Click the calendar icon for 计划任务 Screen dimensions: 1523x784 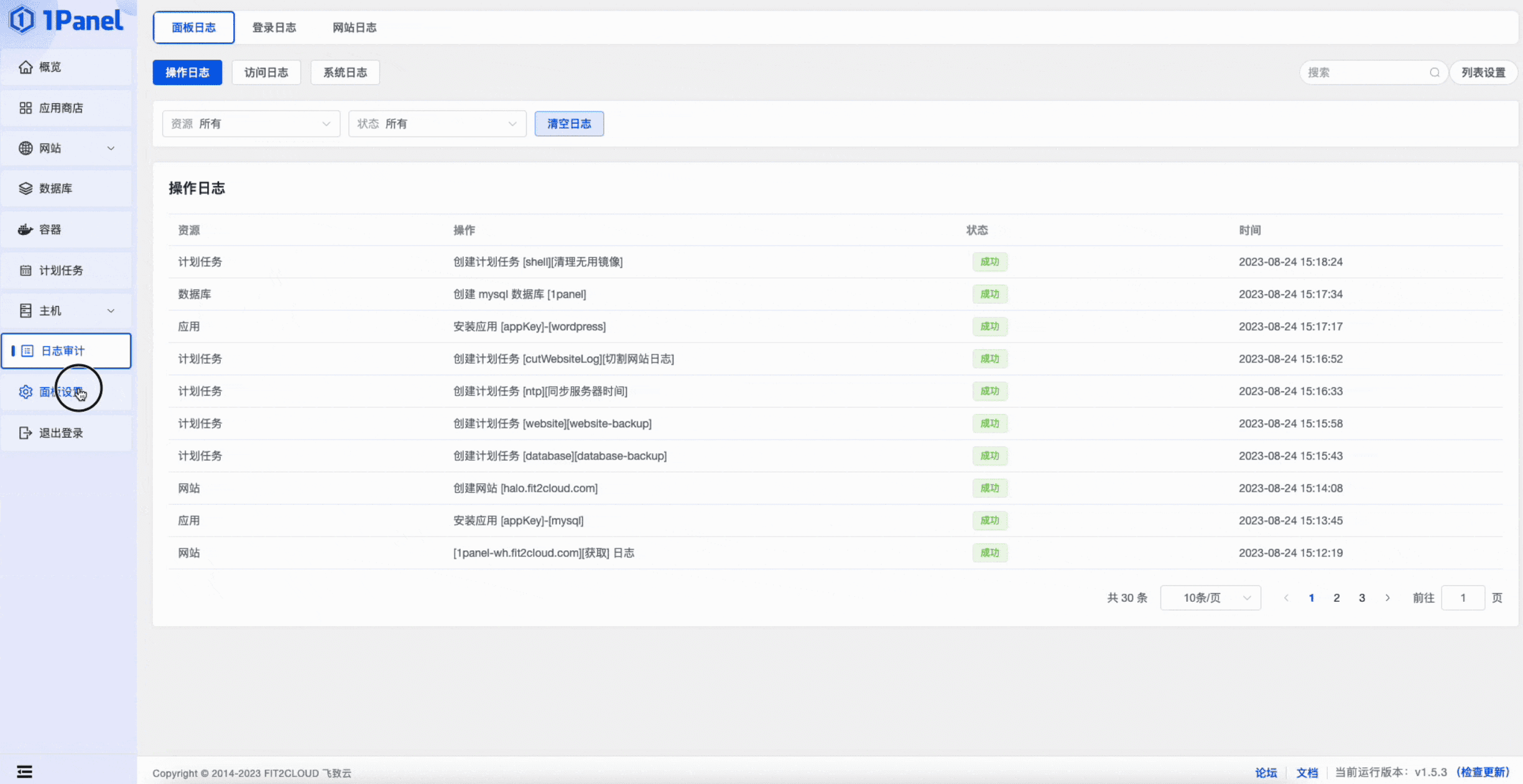pyautogui.click(x=25, y=270)
